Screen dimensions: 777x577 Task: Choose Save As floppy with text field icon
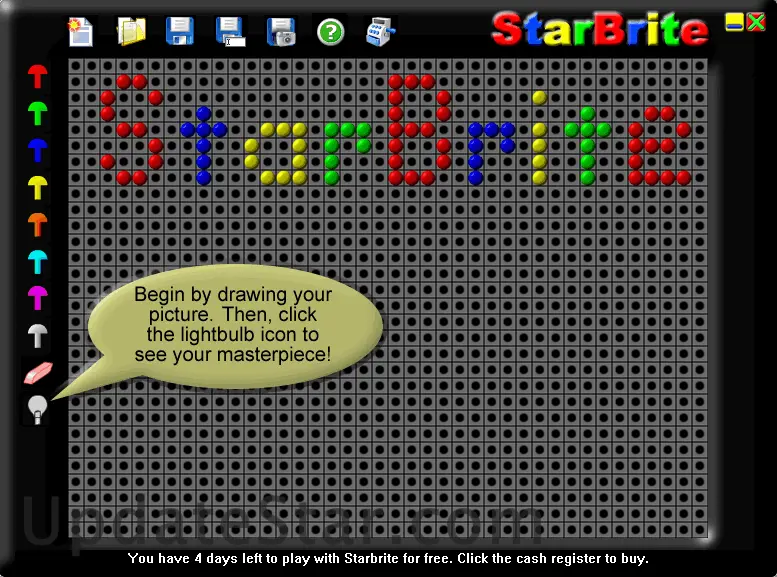coord(230,32)
